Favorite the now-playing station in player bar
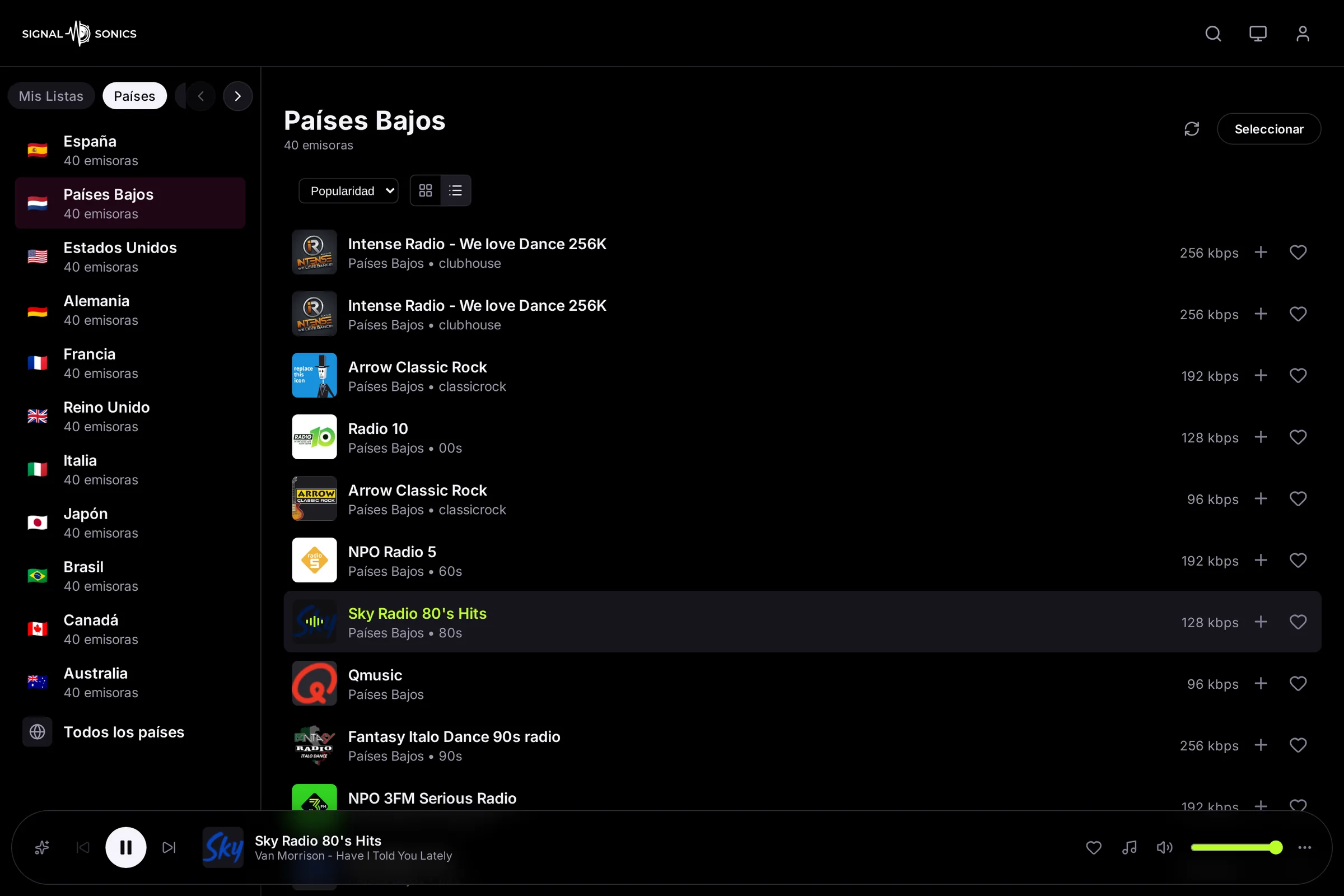 pyautogui.click(x=1094, y=847)
